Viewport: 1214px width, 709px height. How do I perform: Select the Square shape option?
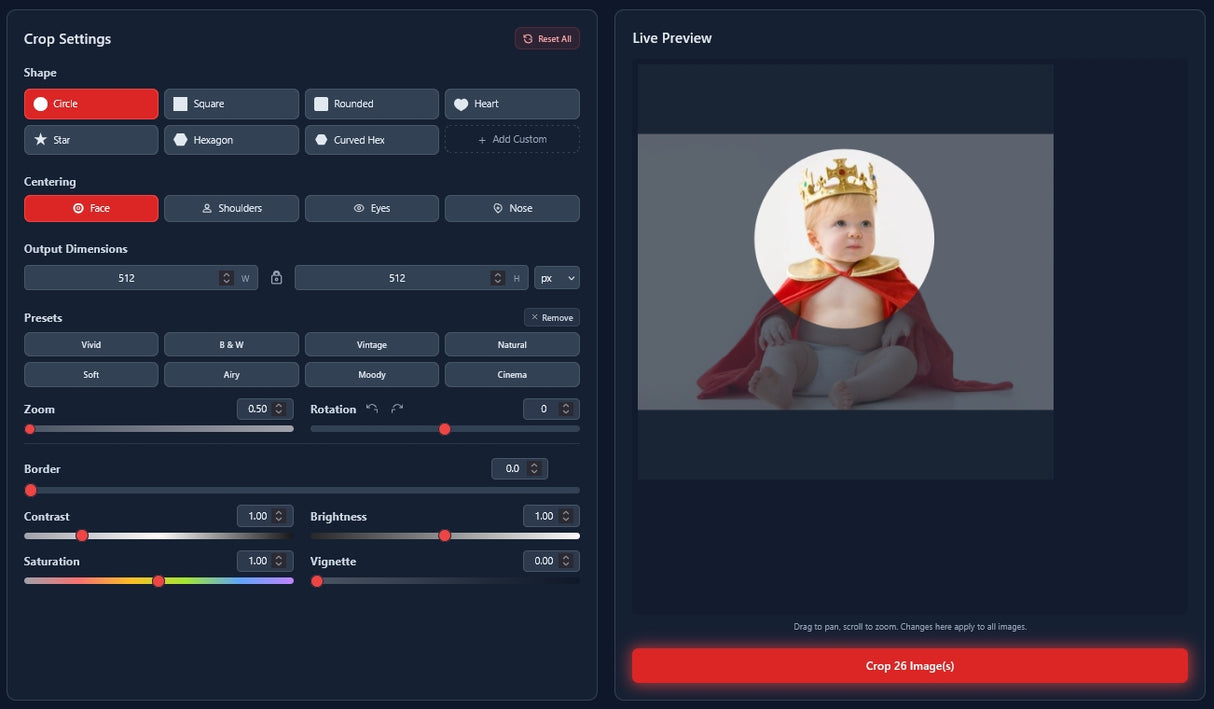231,104
